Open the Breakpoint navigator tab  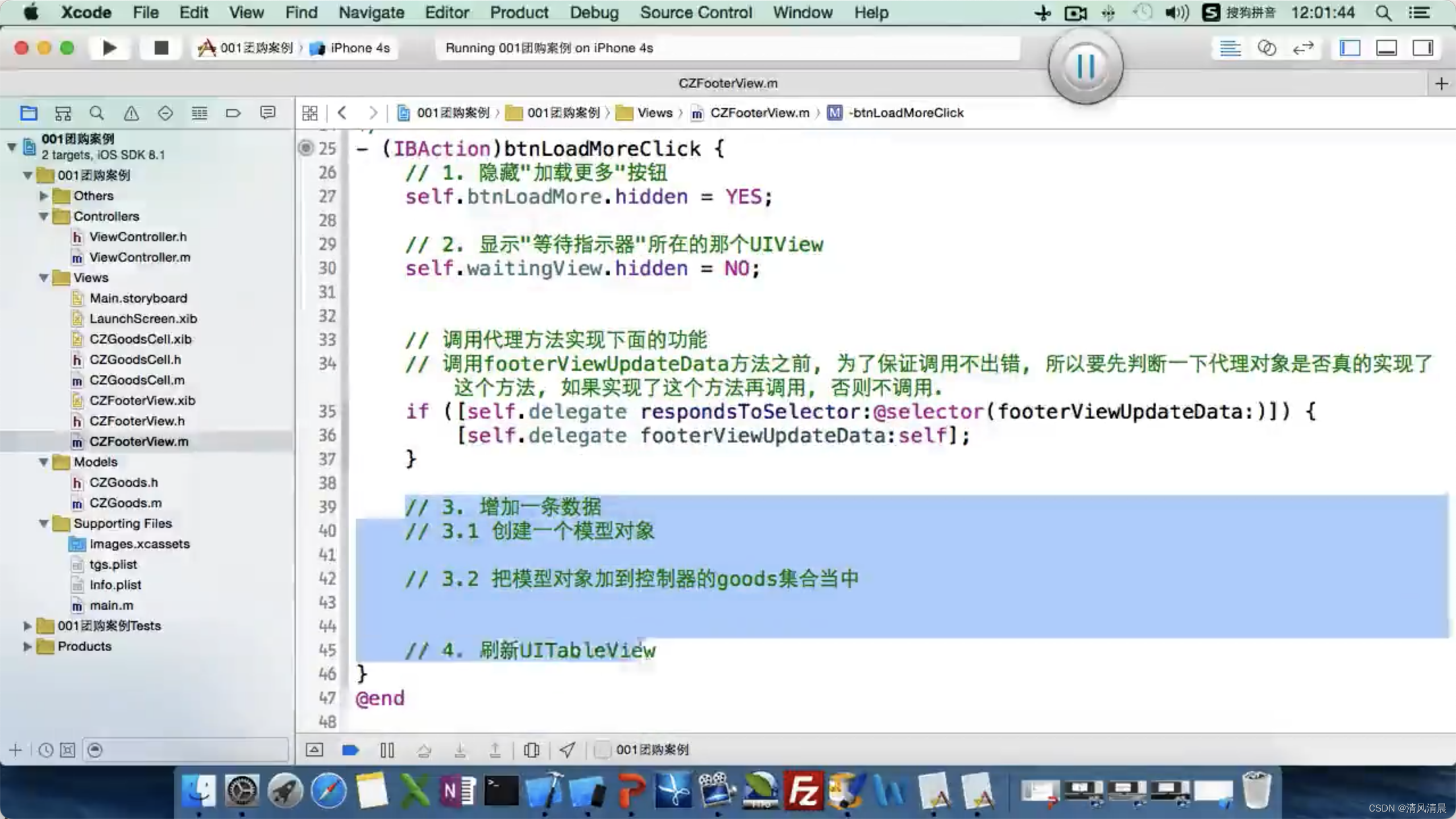tap(233, 113)
